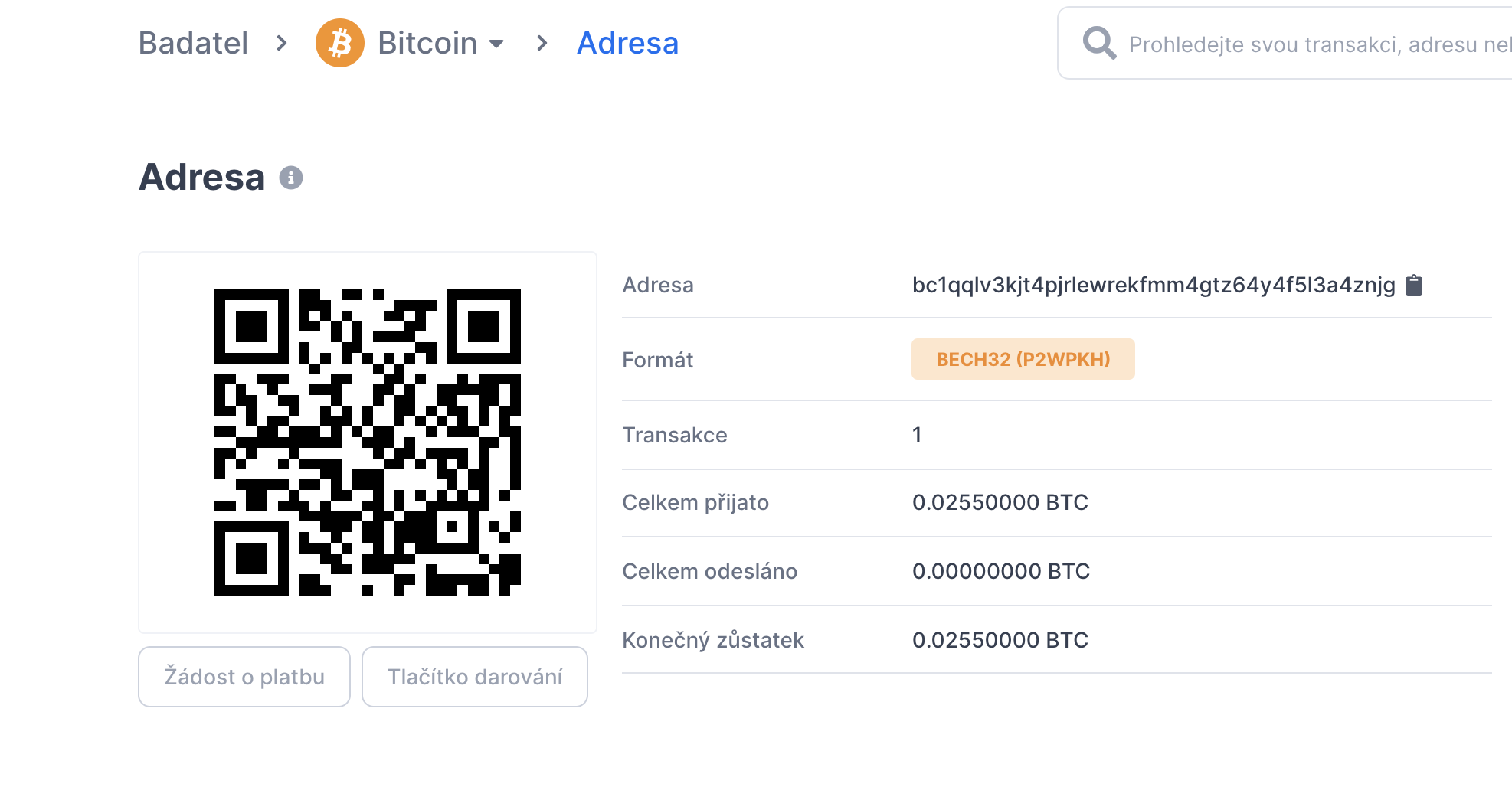Click the orange Bitcoin logo icon
Viewport: 1512px width, 787px height.
point(339,43)
